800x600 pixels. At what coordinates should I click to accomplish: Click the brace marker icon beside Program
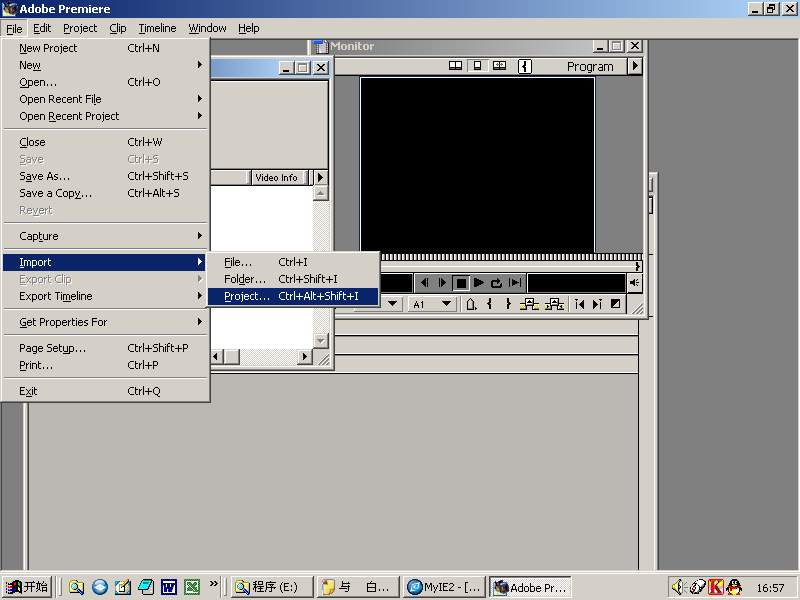pos(525,66)
